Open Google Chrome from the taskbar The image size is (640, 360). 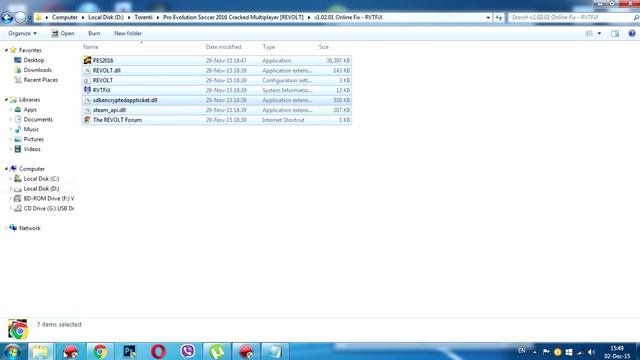[100, 352]
